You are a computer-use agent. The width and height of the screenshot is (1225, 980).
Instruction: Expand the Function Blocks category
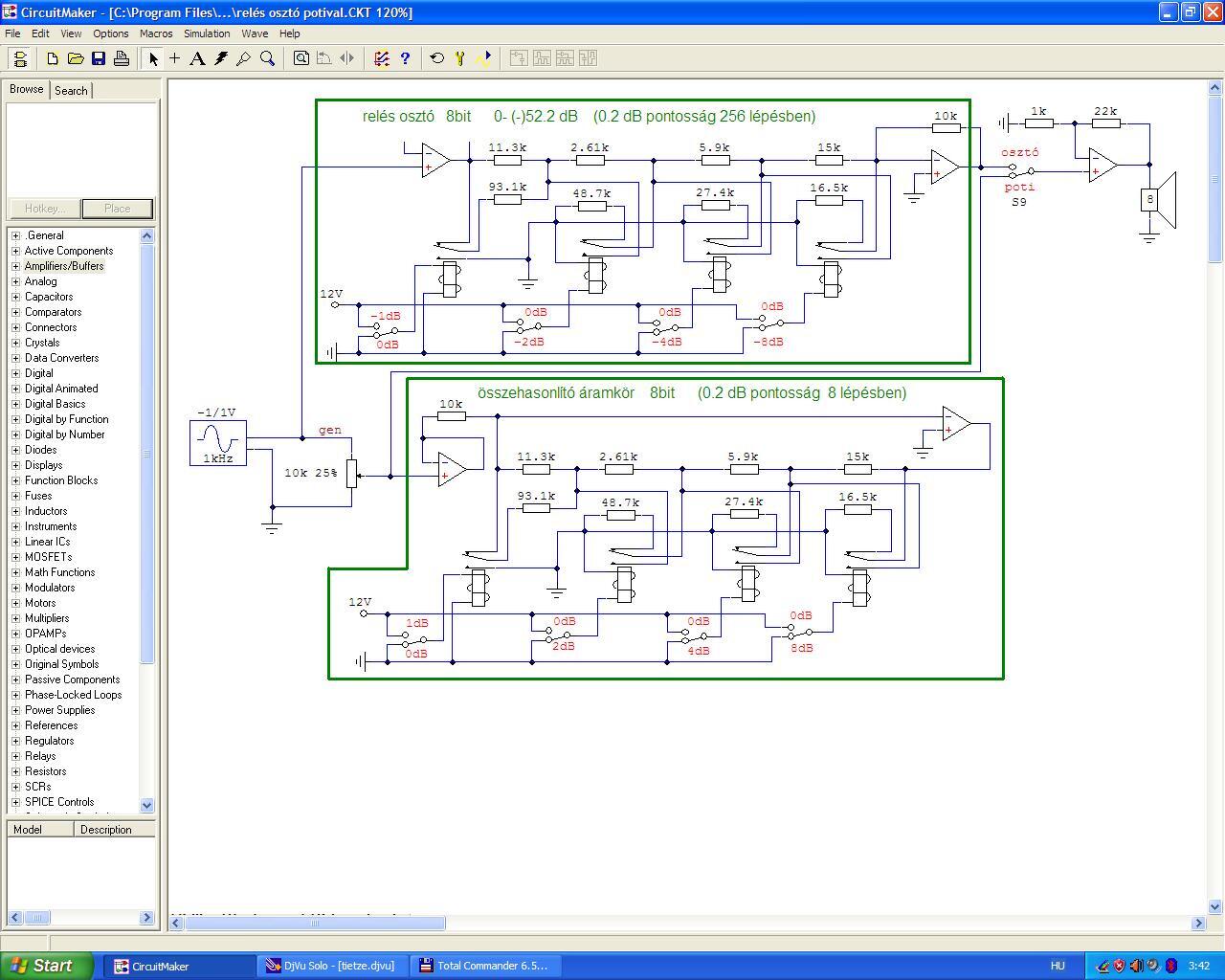point(15,480)
